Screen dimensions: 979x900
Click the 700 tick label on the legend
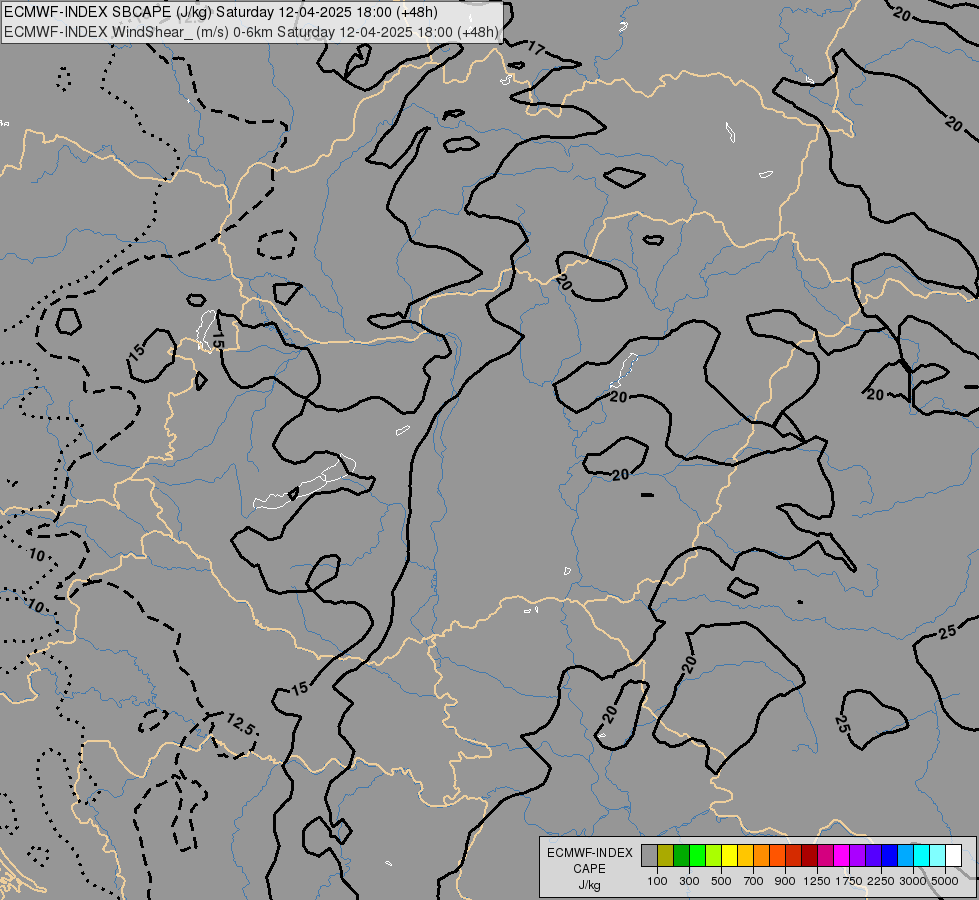(x=754, y=881)
